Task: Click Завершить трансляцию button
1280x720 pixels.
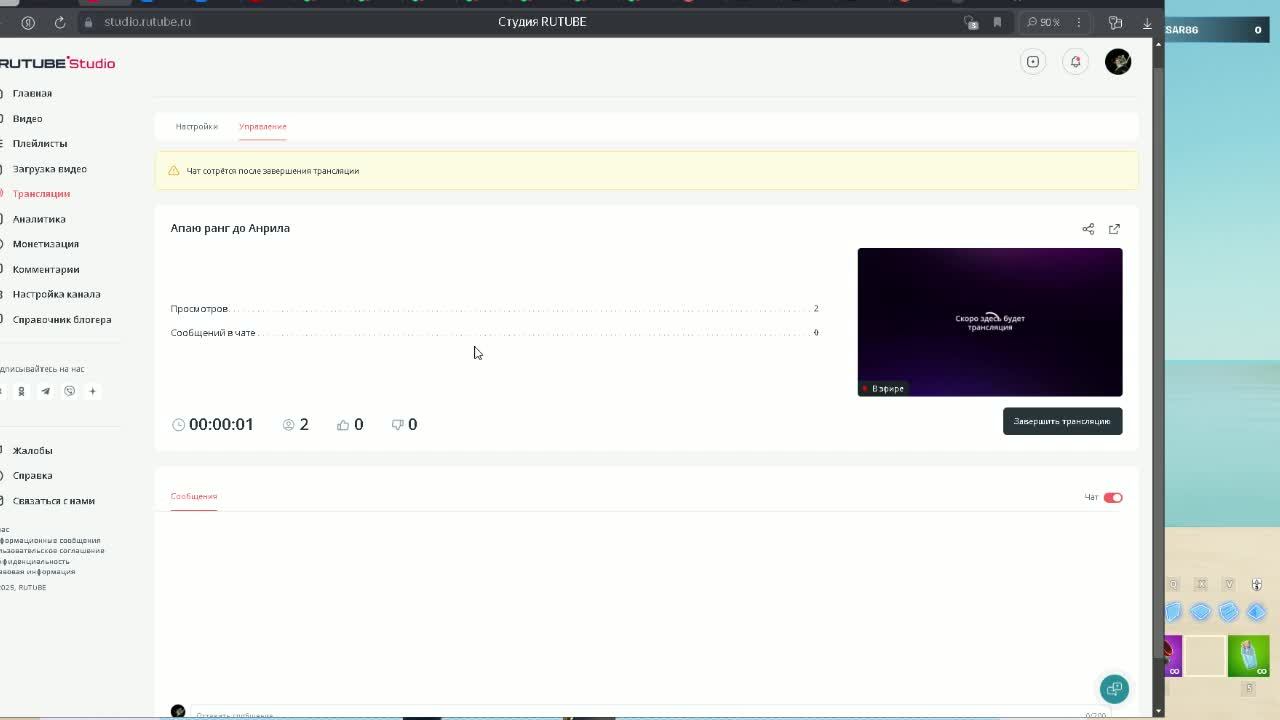Action: point(1062,421)
